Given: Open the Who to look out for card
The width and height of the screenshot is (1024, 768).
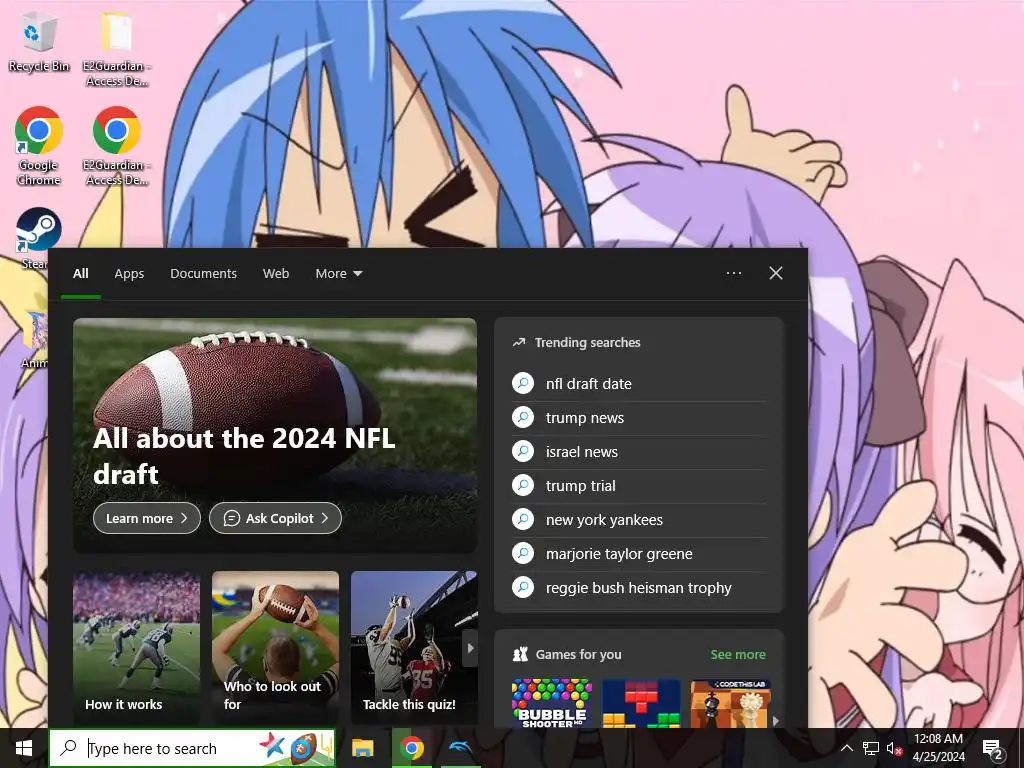Looking at the screenshot, I should click(275, 647).
